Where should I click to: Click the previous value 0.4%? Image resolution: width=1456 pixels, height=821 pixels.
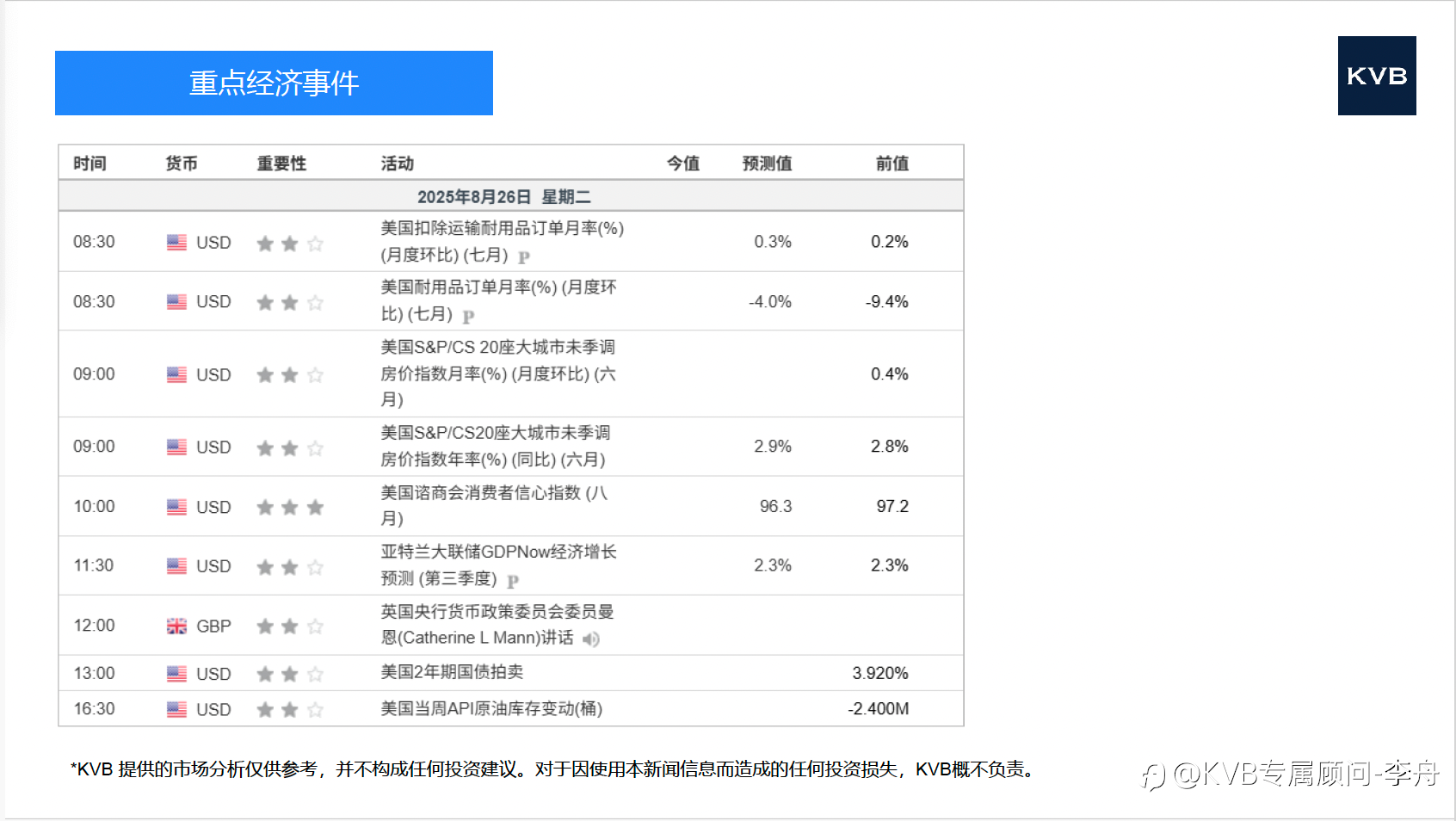tap(890, 373)
